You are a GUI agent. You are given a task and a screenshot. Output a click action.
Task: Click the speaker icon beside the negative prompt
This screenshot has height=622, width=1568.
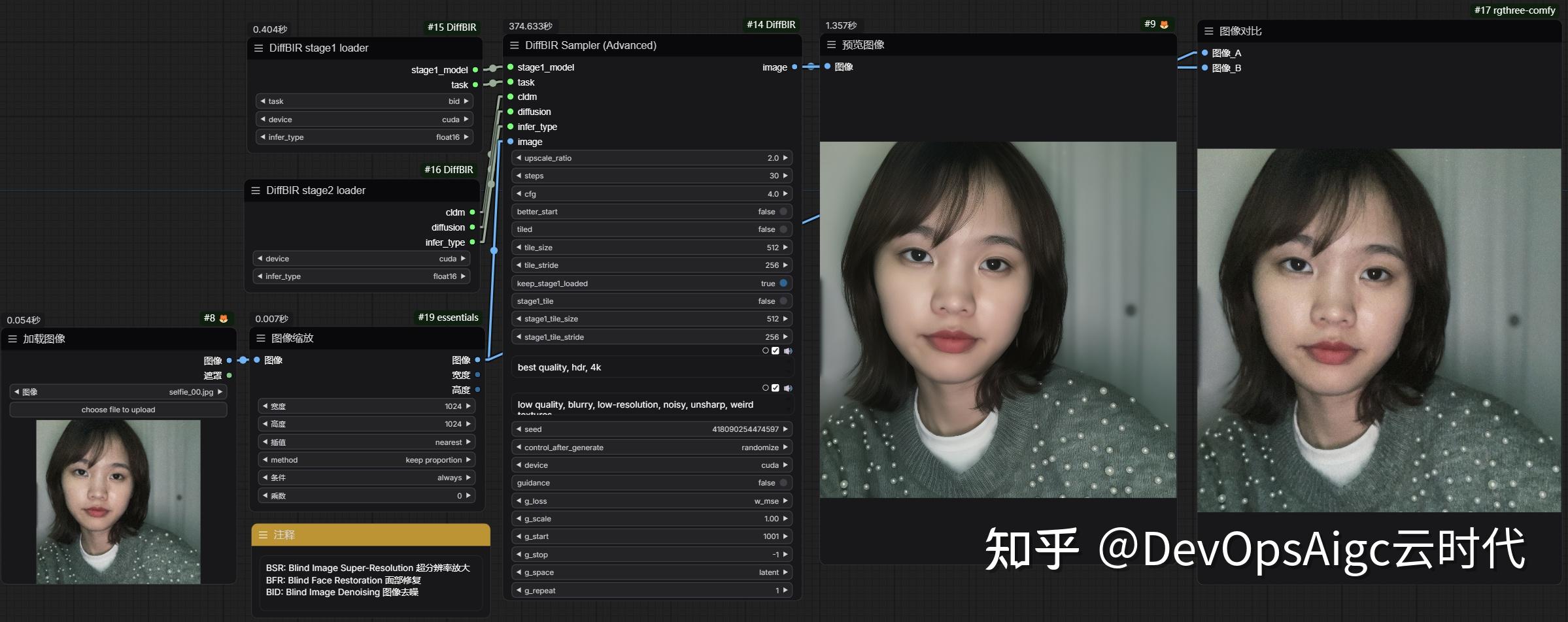click(x=787, y=387)
